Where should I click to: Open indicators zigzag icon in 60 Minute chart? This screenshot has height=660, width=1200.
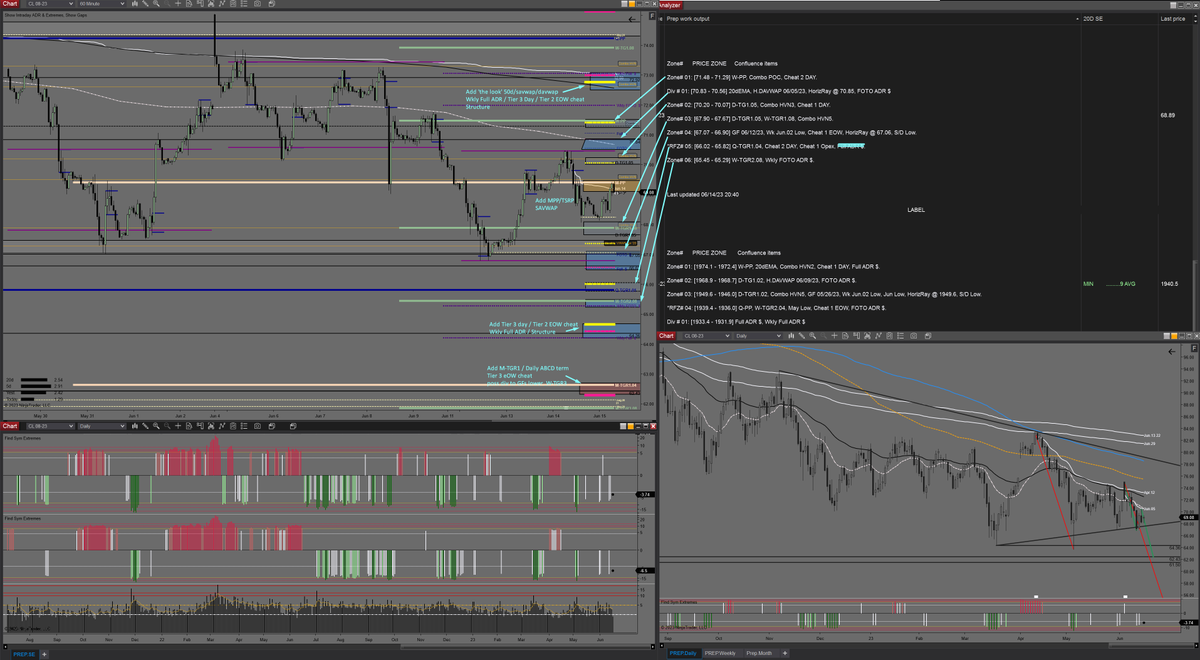(222, 5)
